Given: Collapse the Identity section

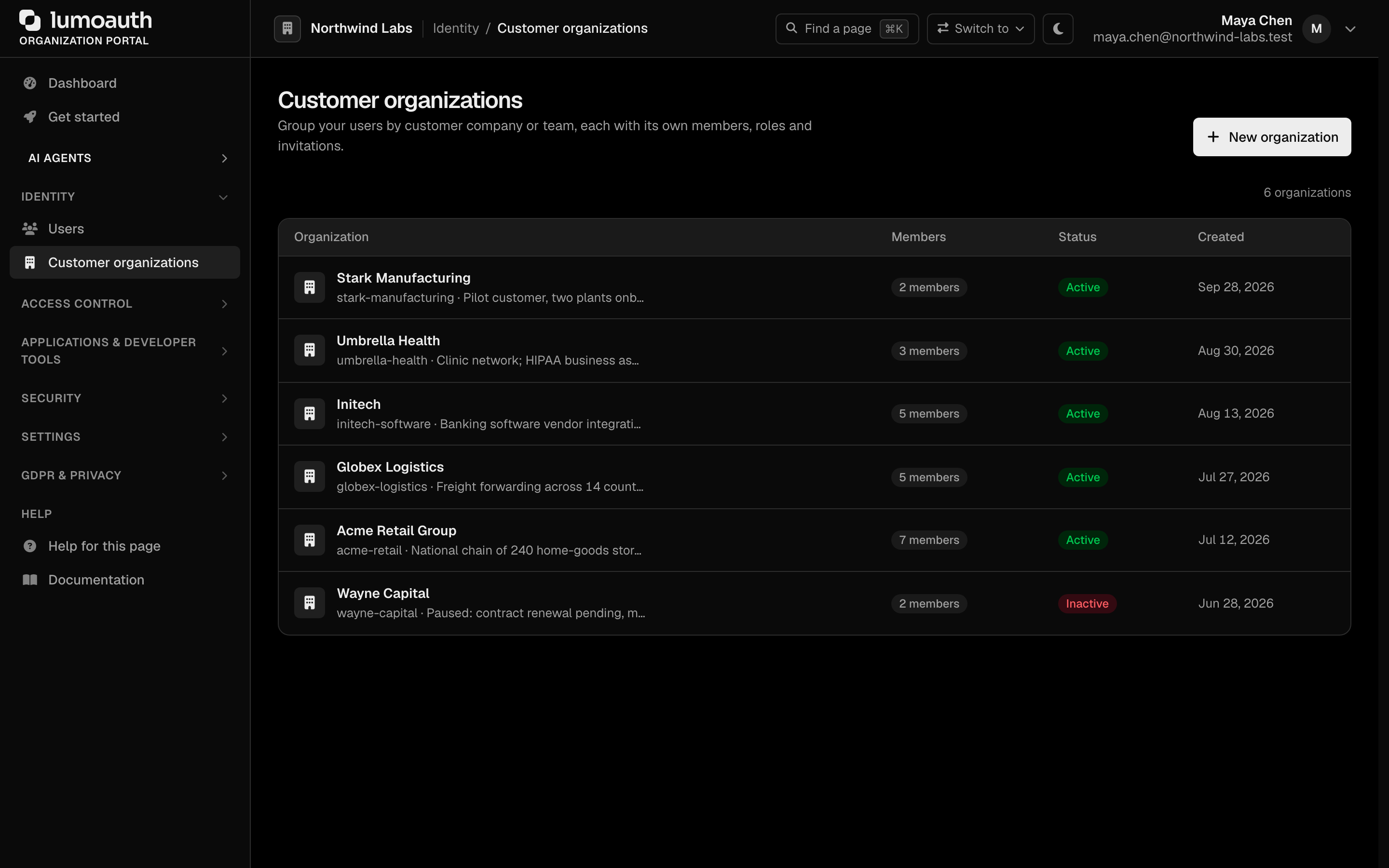Looking at the screenshot, I should tap(125, 196).
